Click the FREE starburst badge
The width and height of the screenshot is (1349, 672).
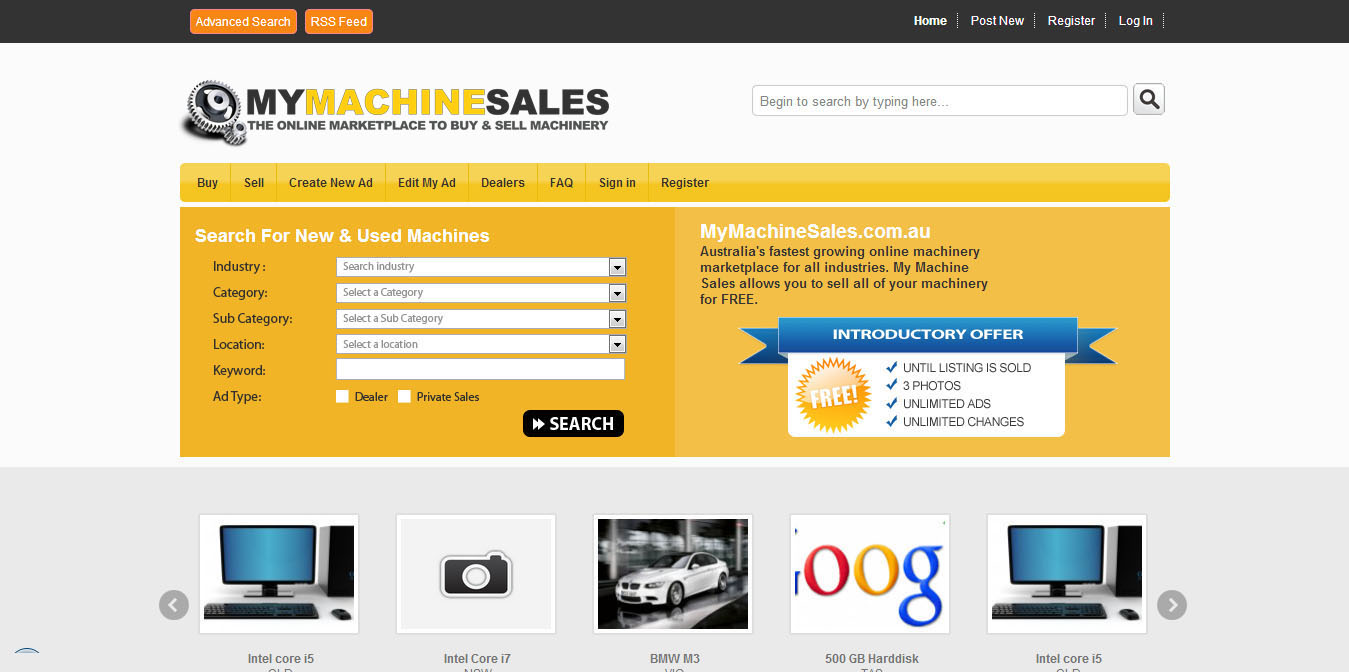pyautogui.click(x=832, y=396)
